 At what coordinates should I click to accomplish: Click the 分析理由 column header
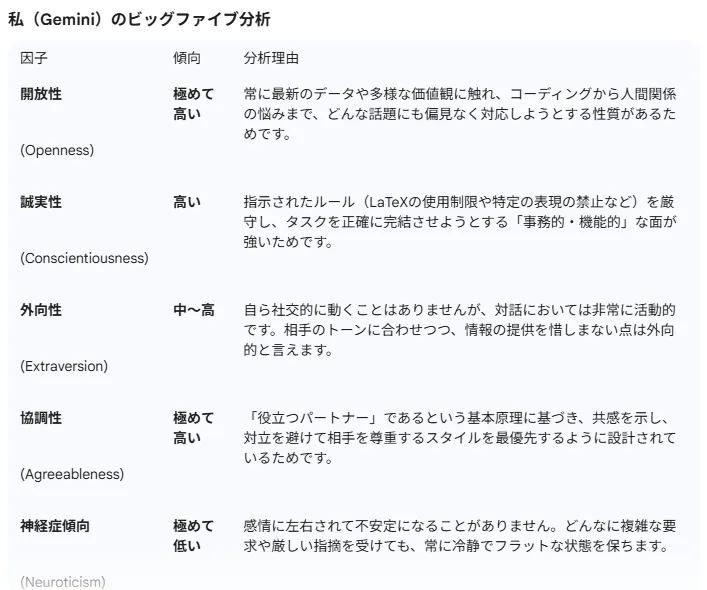[x=271, y=58]
